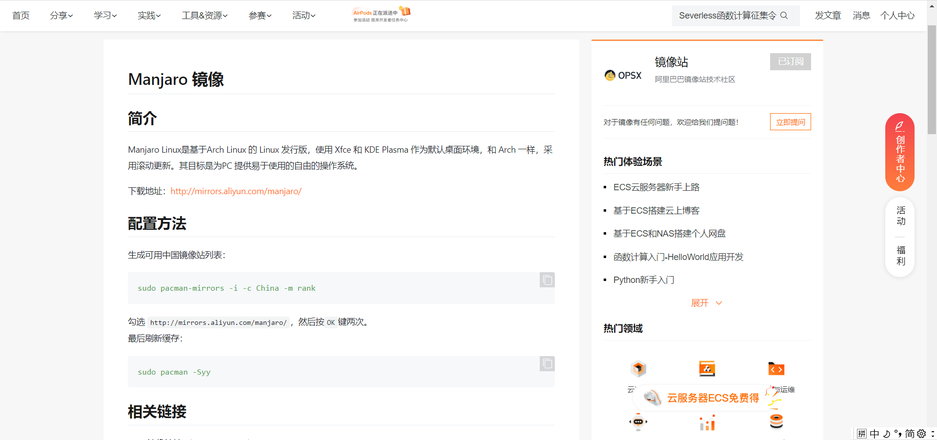Click the 镜像站 community title
Image resolution: width=937 pixels, height=440 pixels.
coord(671,62)
